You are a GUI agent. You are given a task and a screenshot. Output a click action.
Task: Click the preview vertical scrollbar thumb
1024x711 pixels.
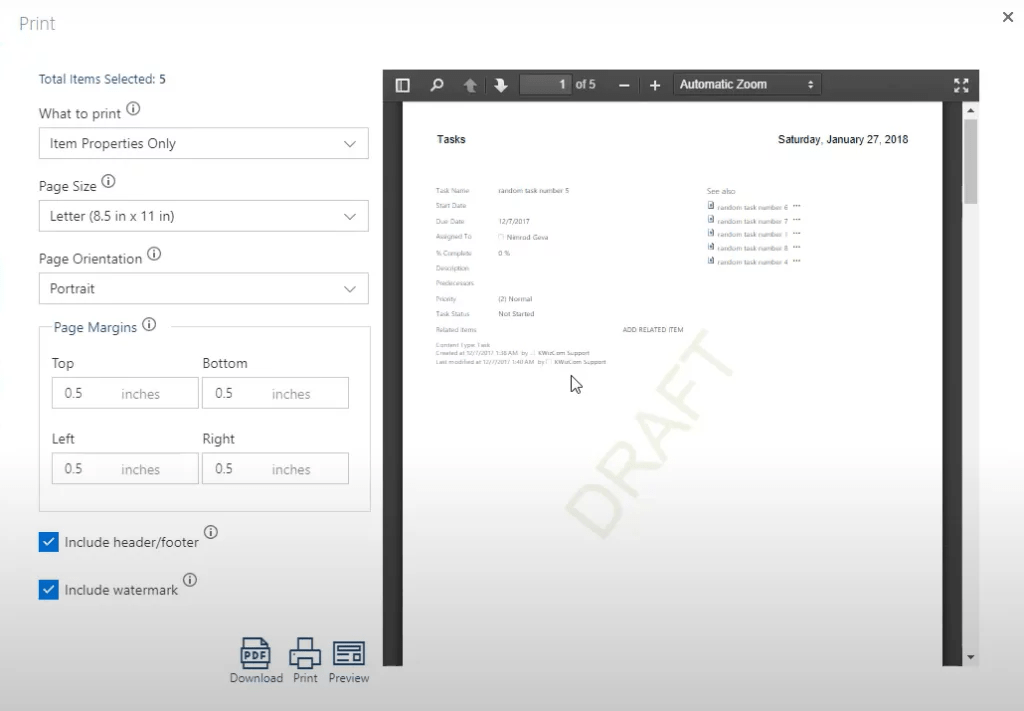[970, 162]
